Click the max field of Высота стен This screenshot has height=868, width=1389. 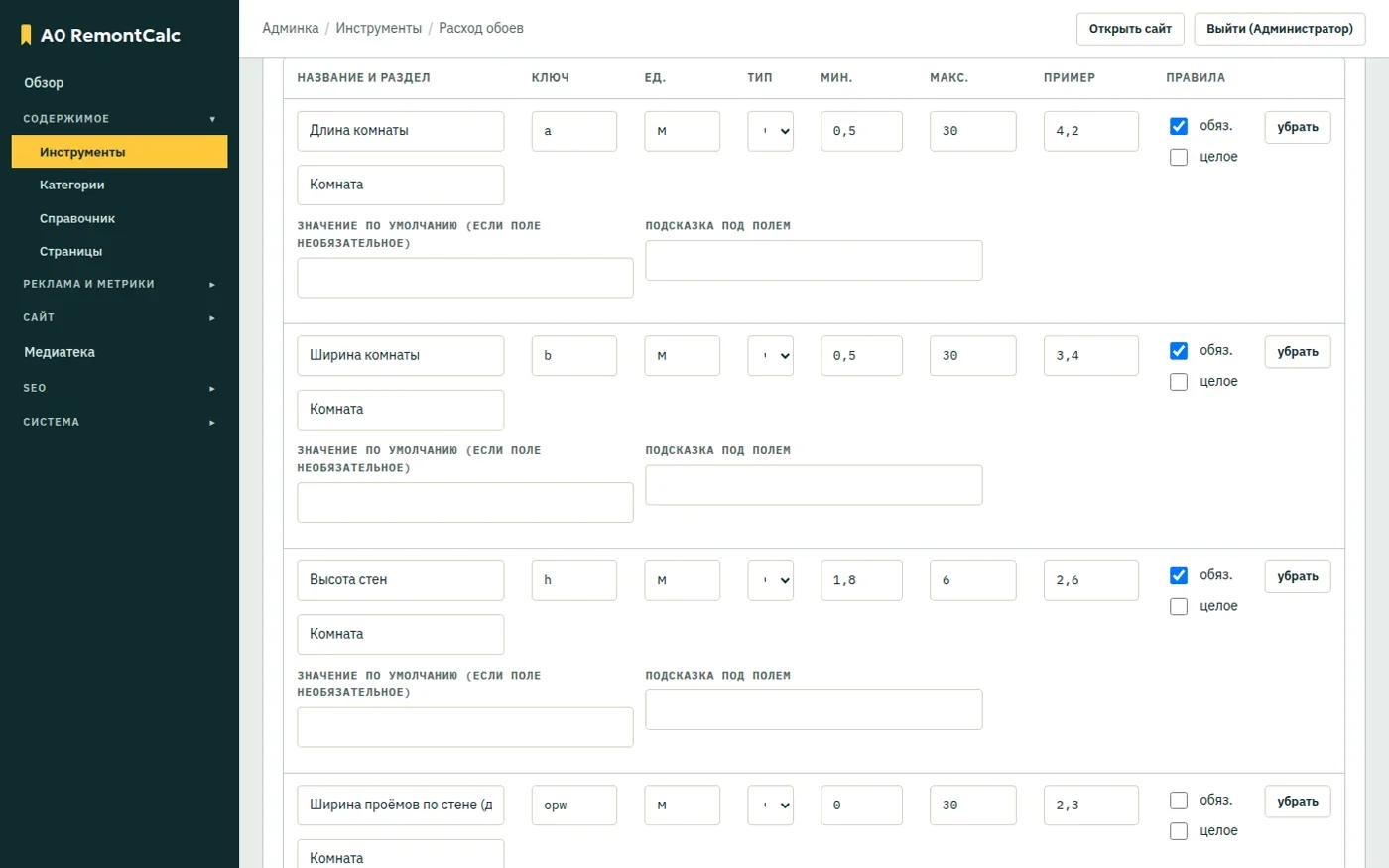[973, 580]
